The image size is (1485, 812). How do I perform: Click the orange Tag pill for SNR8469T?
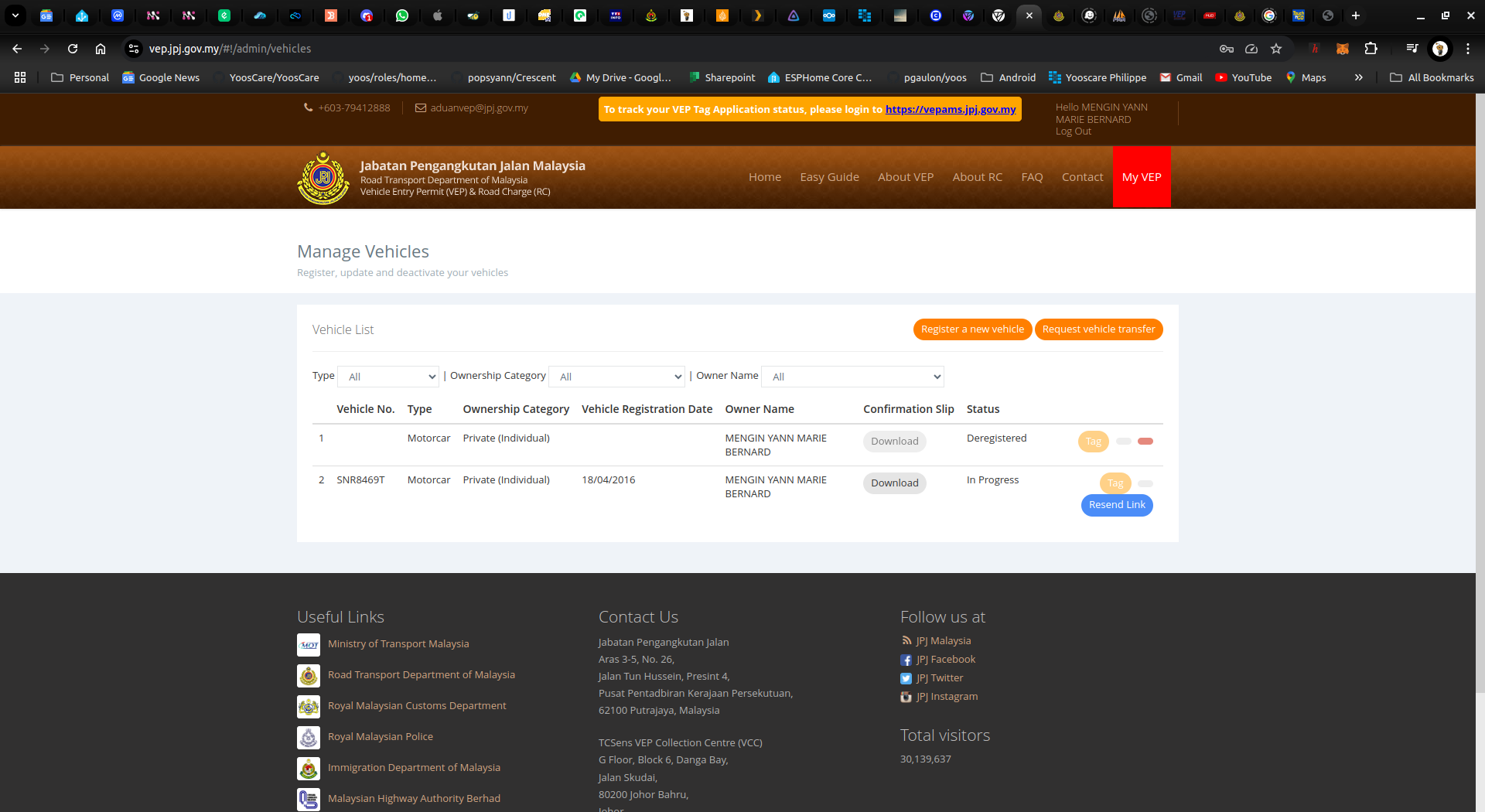click(1115, 483)
